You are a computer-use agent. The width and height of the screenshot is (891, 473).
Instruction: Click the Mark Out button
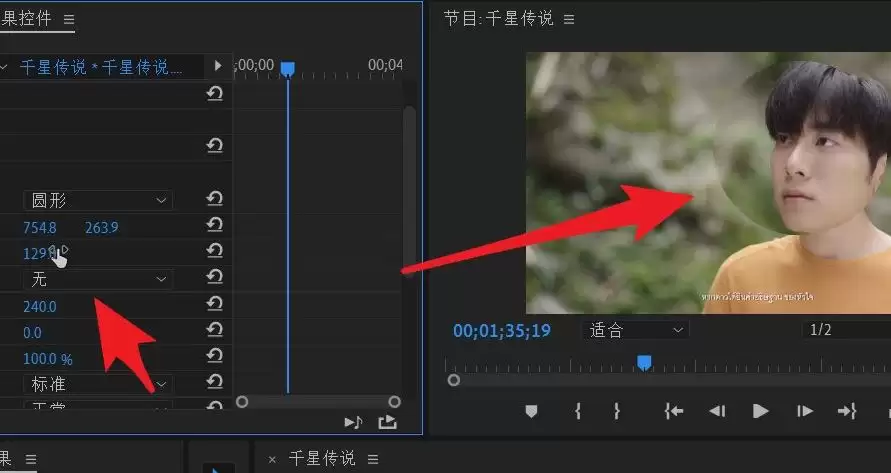click(617, 411)
